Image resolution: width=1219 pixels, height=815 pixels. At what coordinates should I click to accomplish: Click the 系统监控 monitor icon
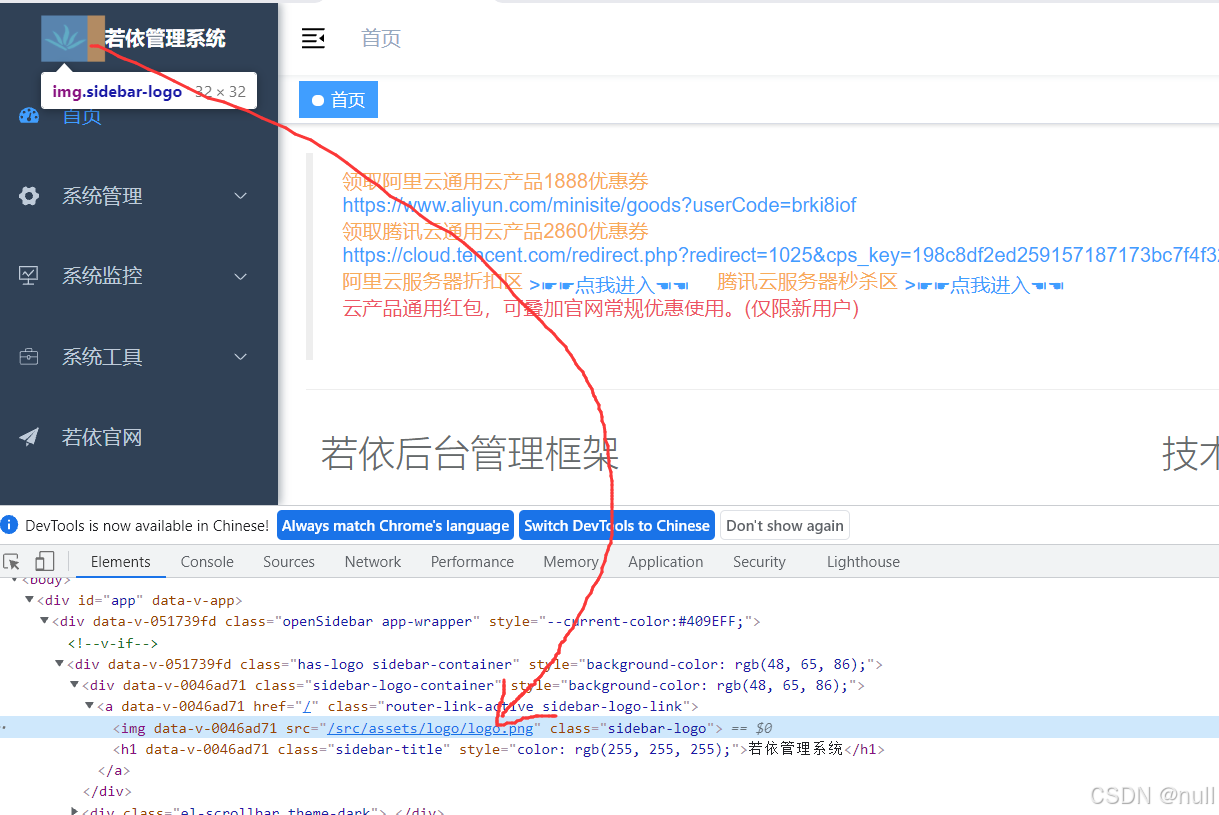27,276
